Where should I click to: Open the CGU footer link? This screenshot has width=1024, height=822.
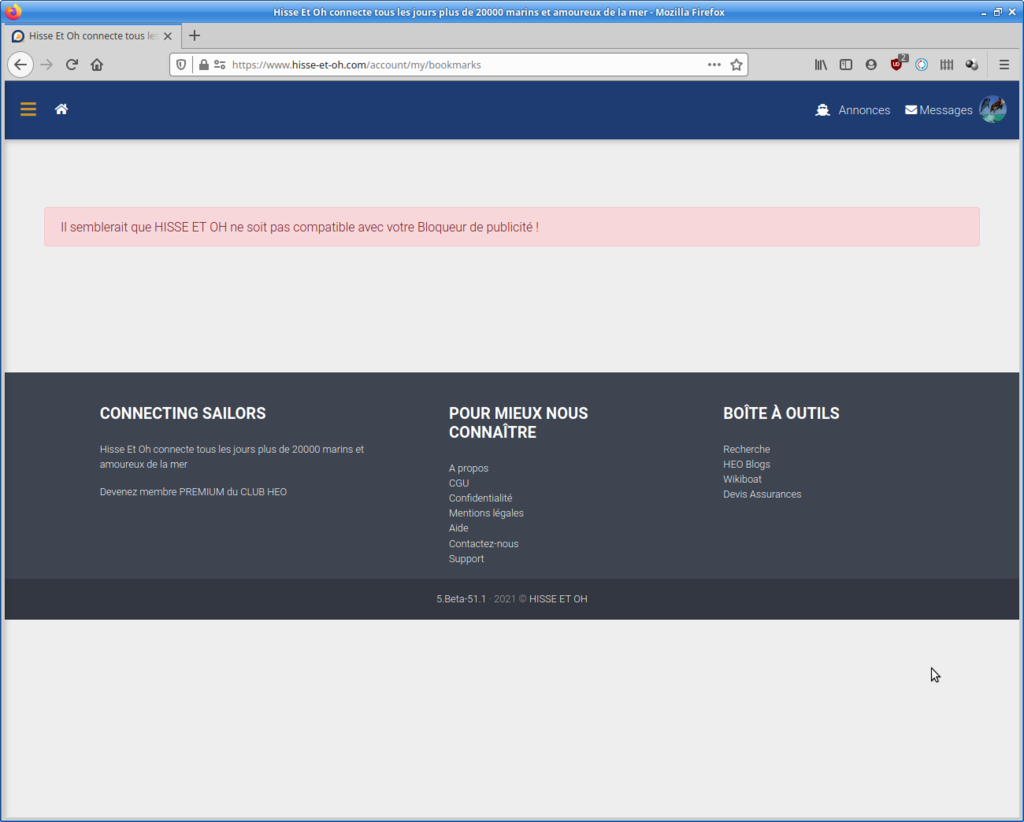point(458,483)
